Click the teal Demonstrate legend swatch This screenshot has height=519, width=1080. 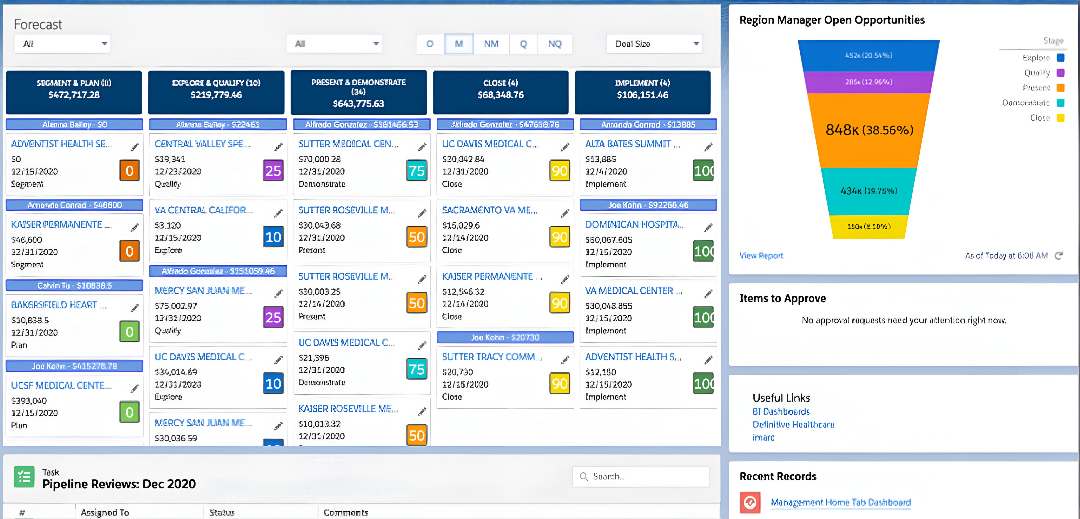point(1060,103)
